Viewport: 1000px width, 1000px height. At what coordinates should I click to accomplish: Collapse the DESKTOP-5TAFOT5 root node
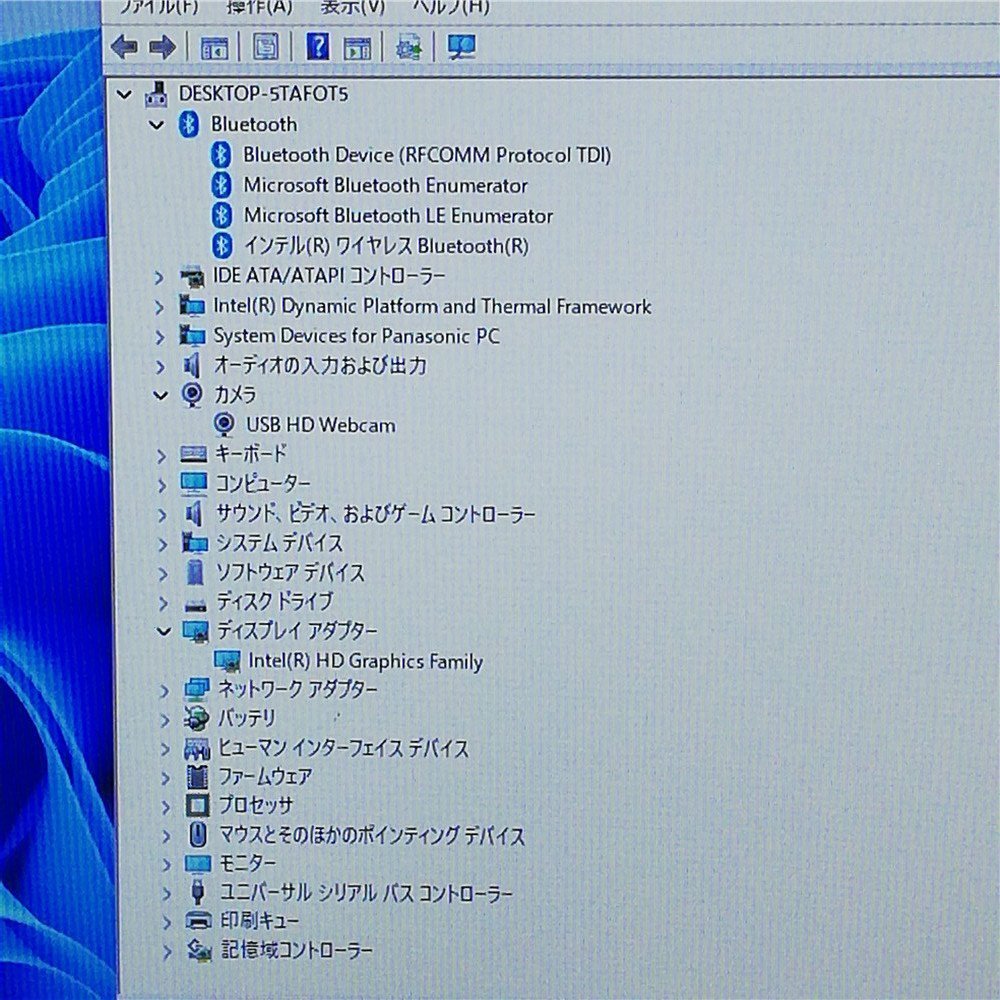pos(124,95)
